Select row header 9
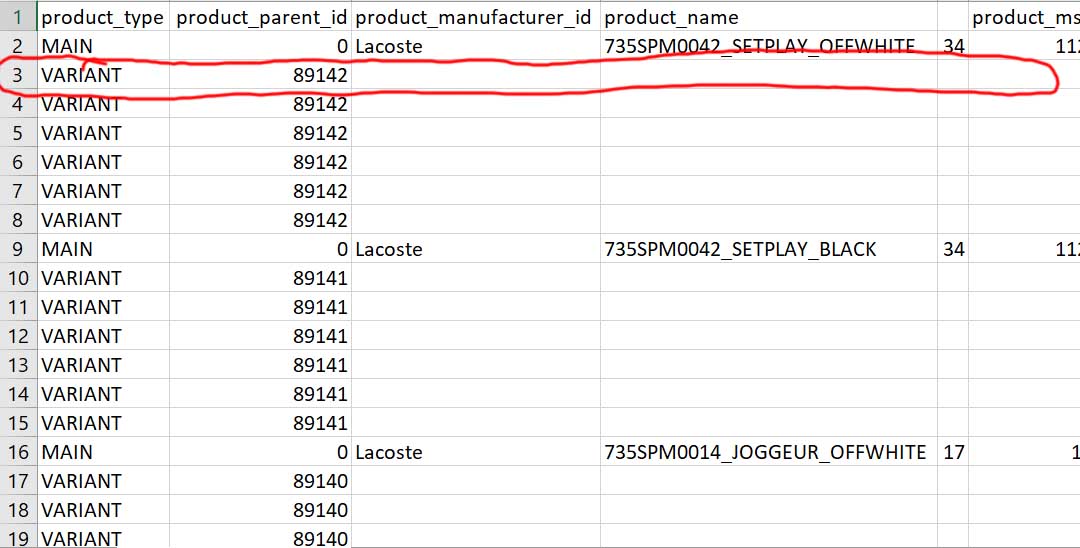Image resolution: width=1080 pixels, height=548 pixels. (x=18, y=249)
